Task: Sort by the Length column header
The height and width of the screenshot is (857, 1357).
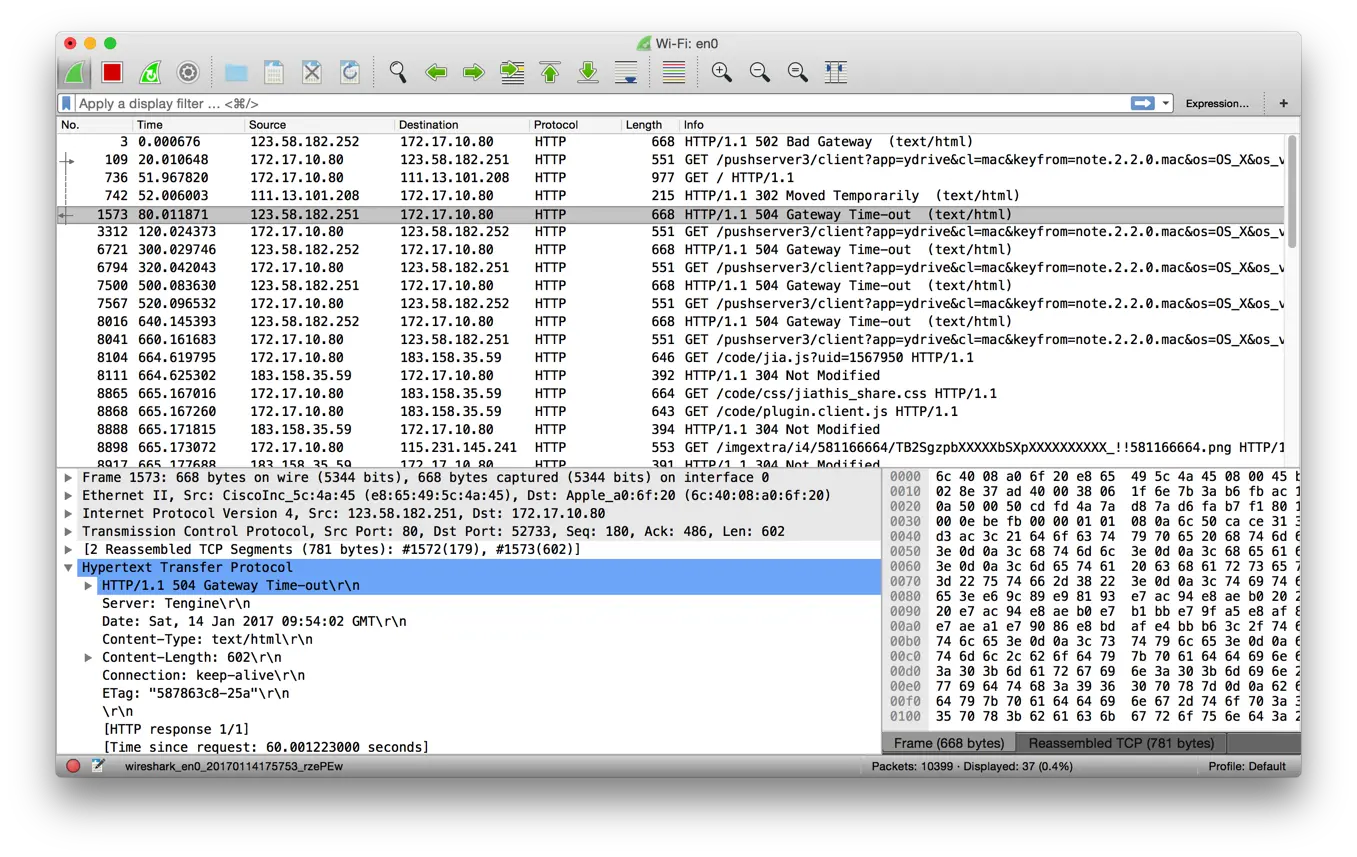Action: [x=650, y=125]
